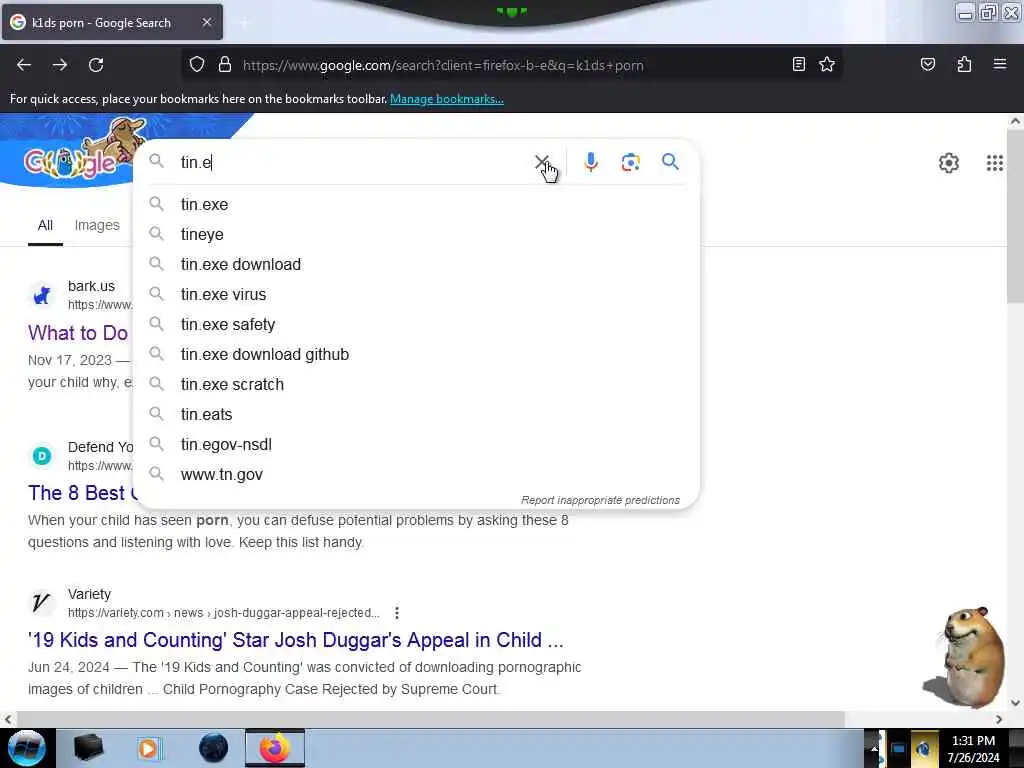The height and width of the screenshot is (768, 1024).
Task: Clear the search box with the X icon
Action: pyautogui.click(x=541, y=162)
